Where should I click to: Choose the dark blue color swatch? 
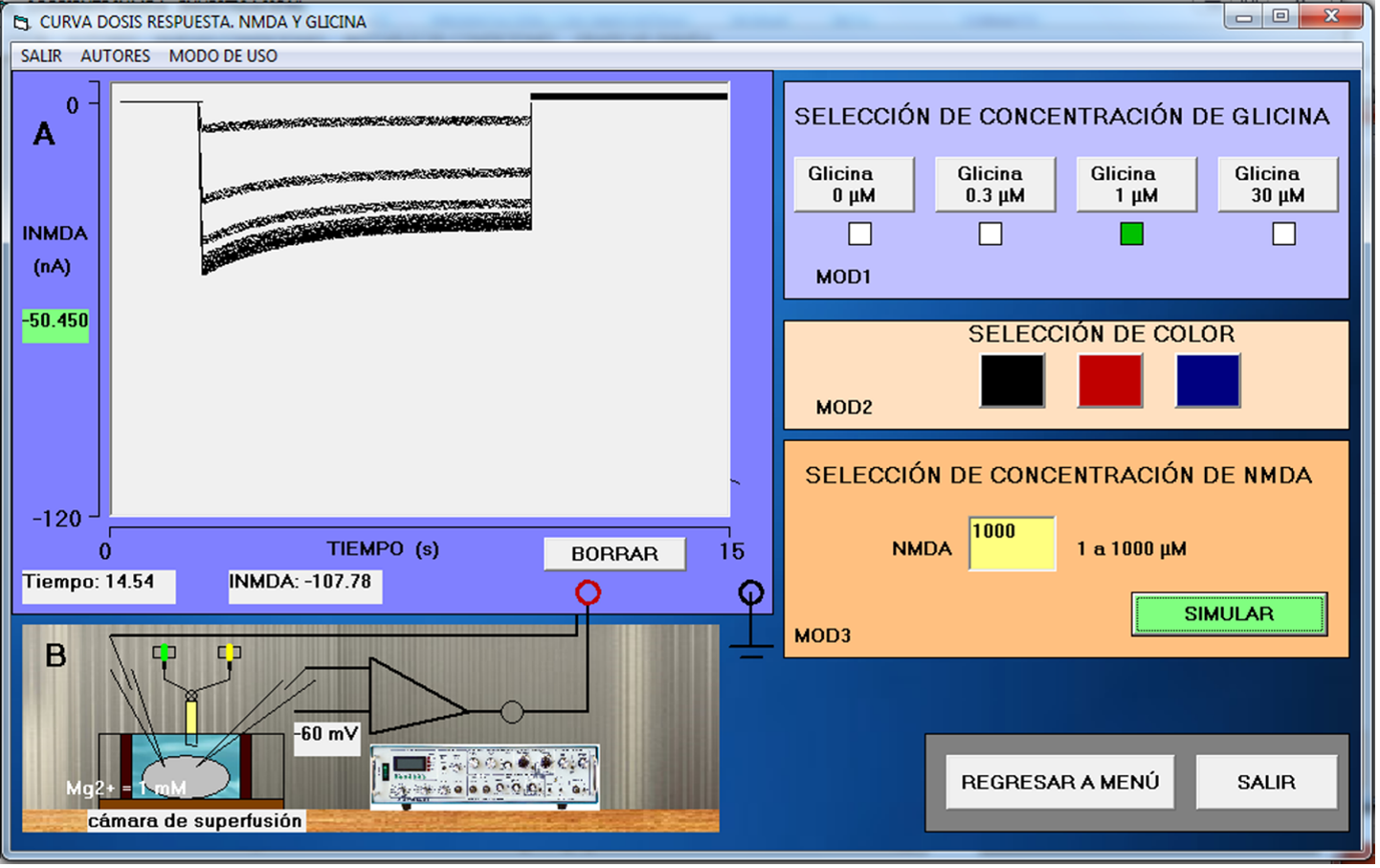[1208, 380]
